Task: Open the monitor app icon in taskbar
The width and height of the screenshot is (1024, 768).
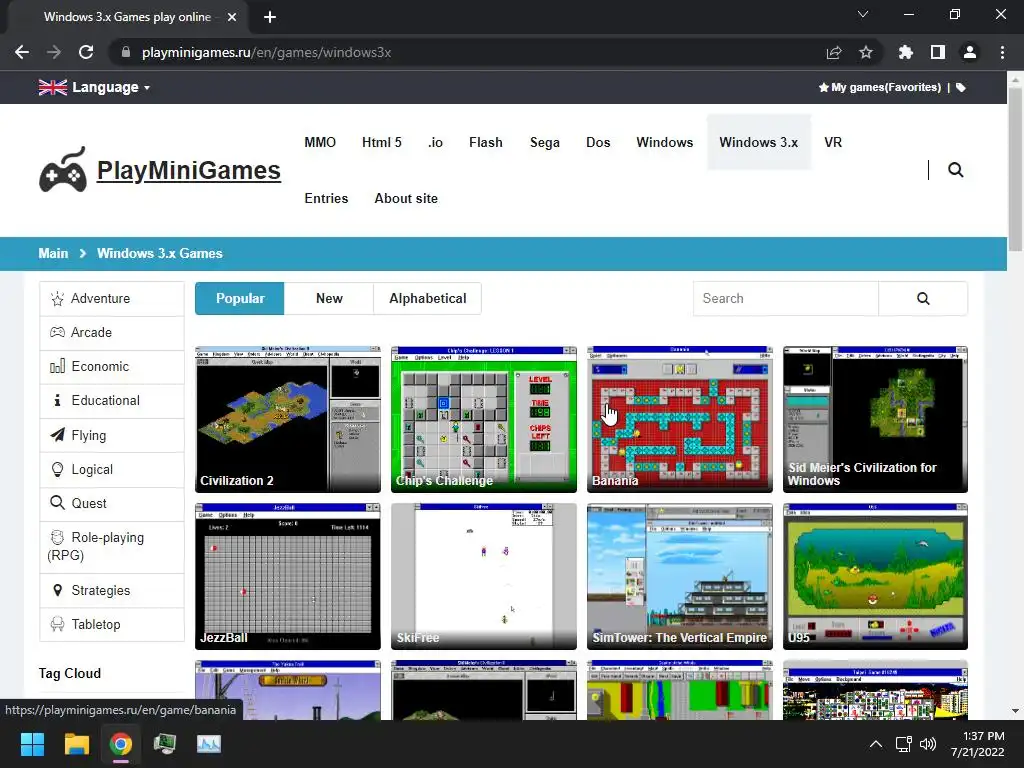Action: [165, 744]
